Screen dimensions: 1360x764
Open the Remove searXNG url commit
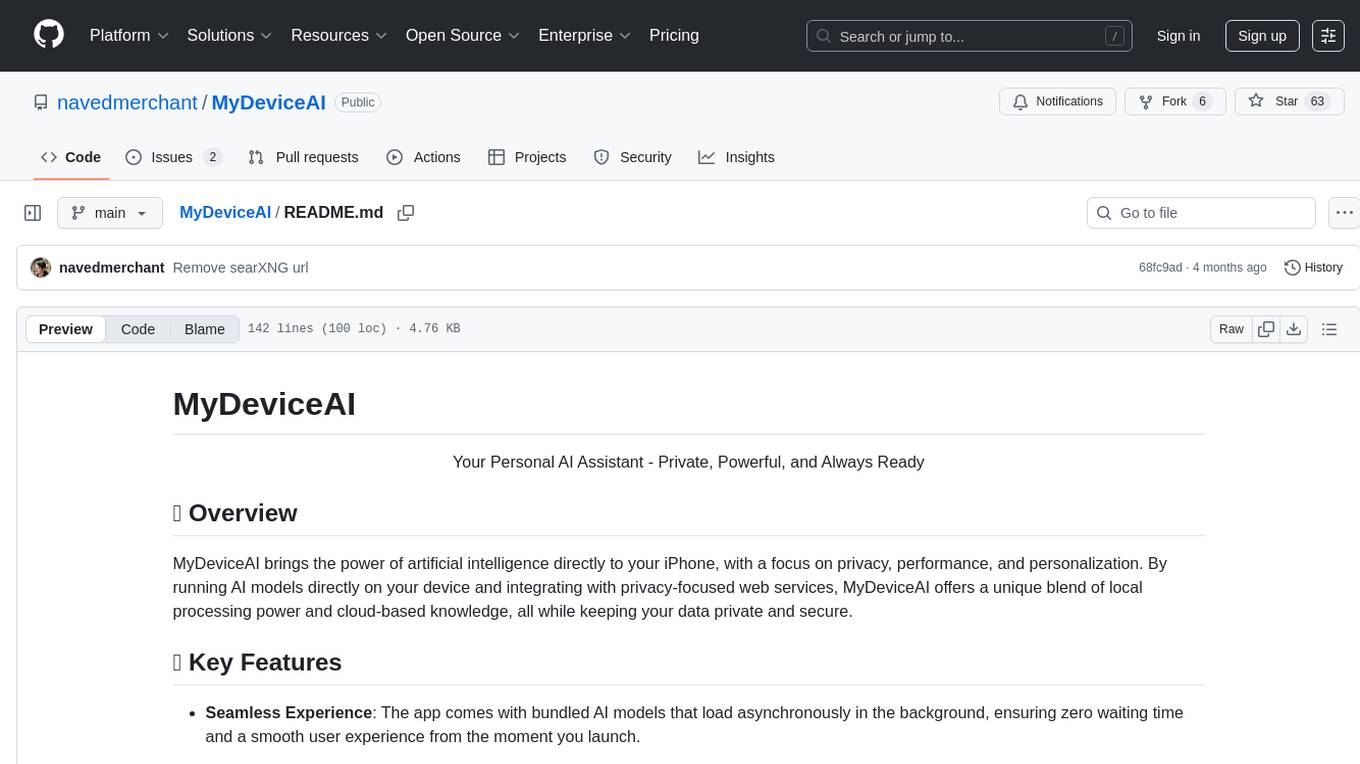[x=240, y=268]
